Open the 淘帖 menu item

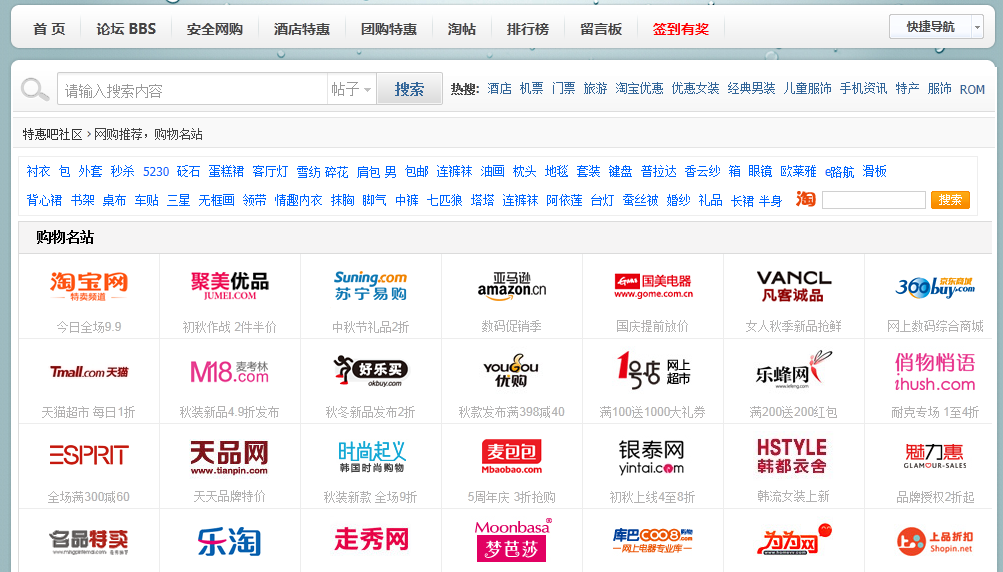461,29
